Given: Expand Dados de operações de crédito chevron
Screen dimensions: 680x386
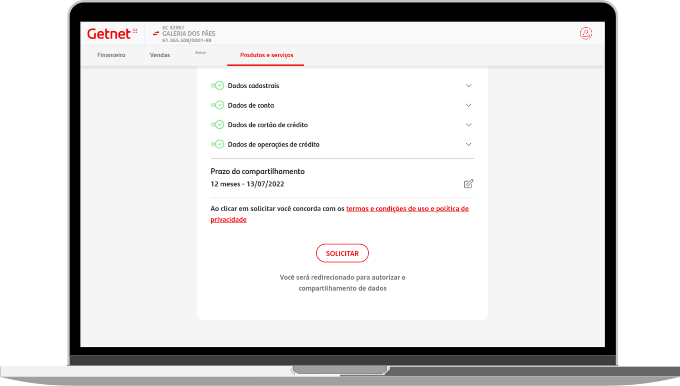Looking at the screenshot, I should [468, 144].
